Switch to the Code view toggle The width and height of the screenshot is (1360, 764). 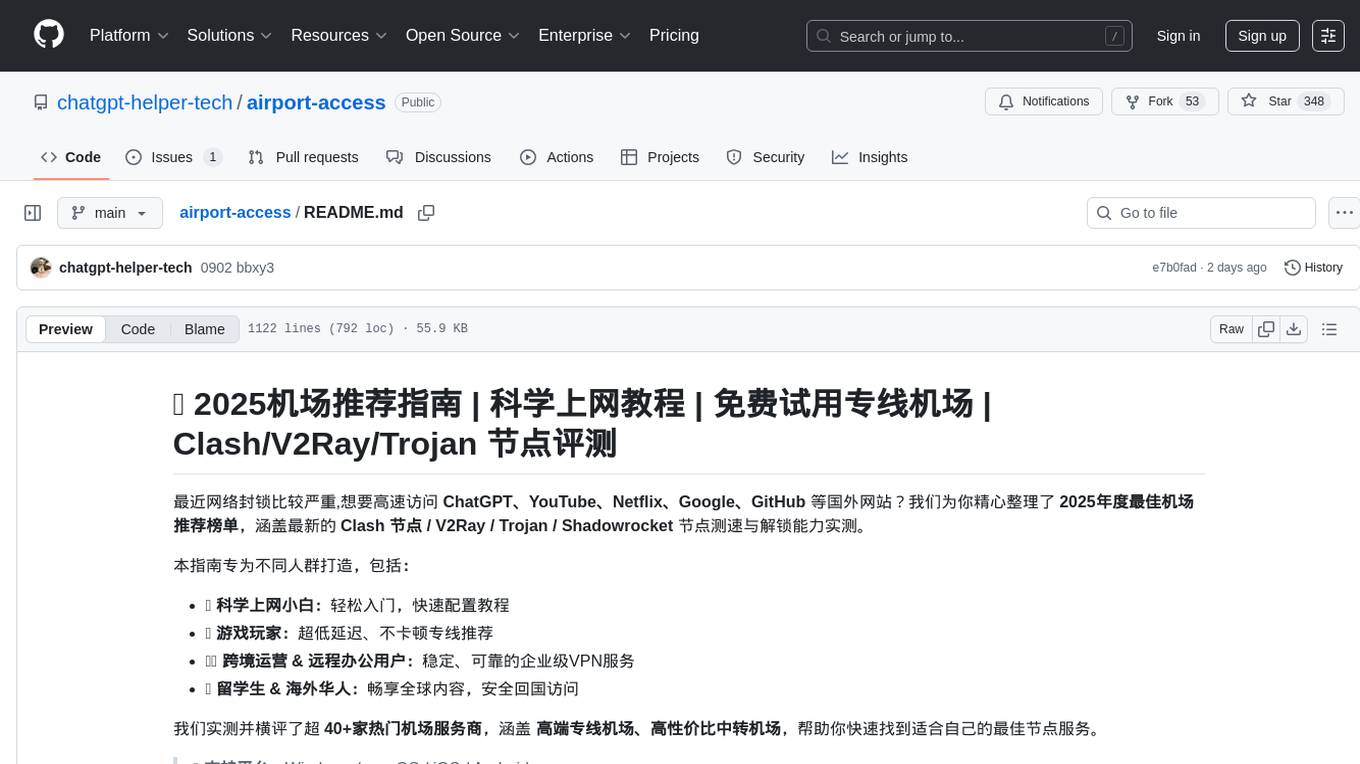pos(138,329)
